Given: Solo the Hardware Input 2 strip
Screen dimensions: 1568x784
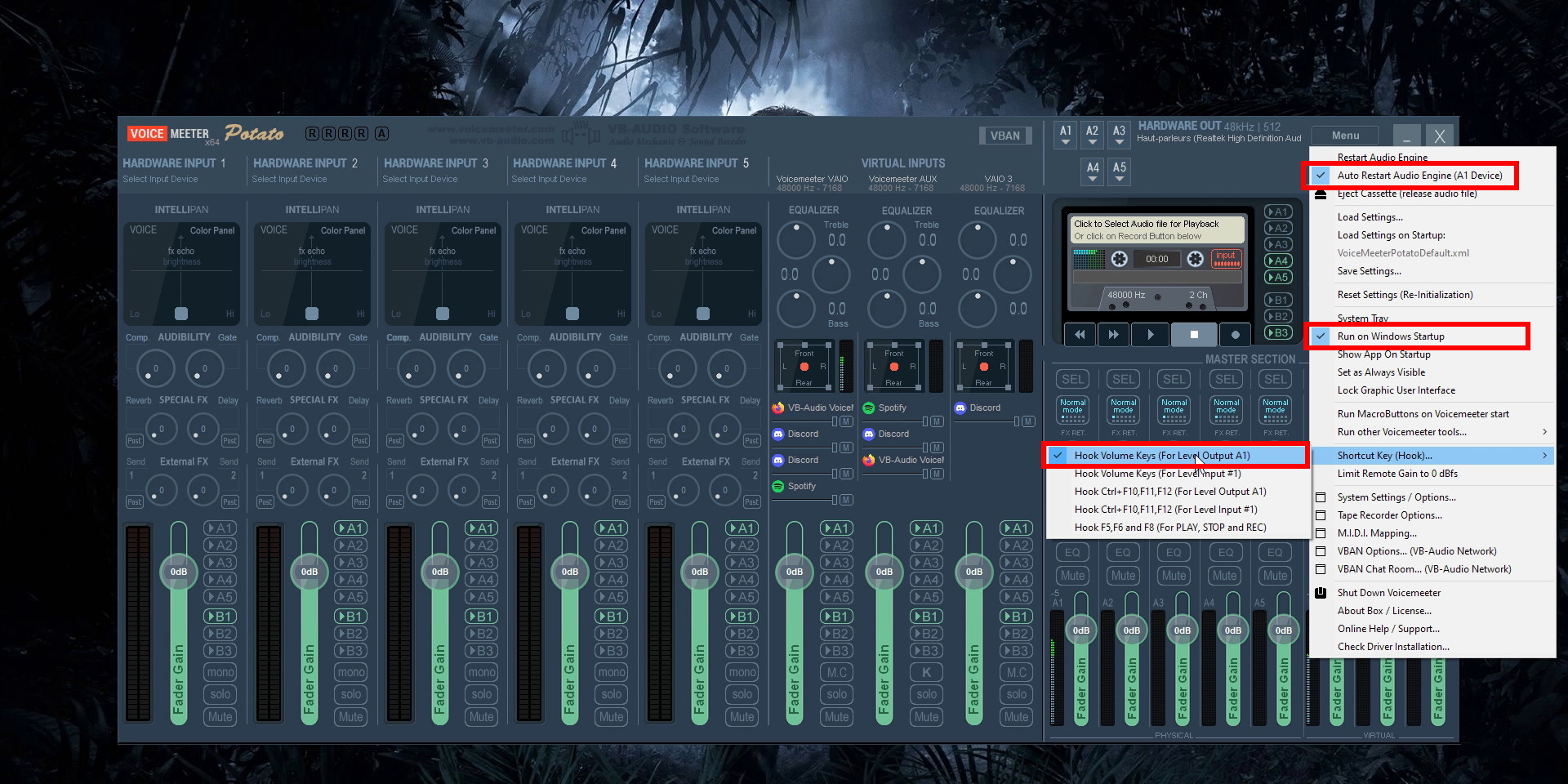Looking at the screenshot, I should [x=351, y=694].
